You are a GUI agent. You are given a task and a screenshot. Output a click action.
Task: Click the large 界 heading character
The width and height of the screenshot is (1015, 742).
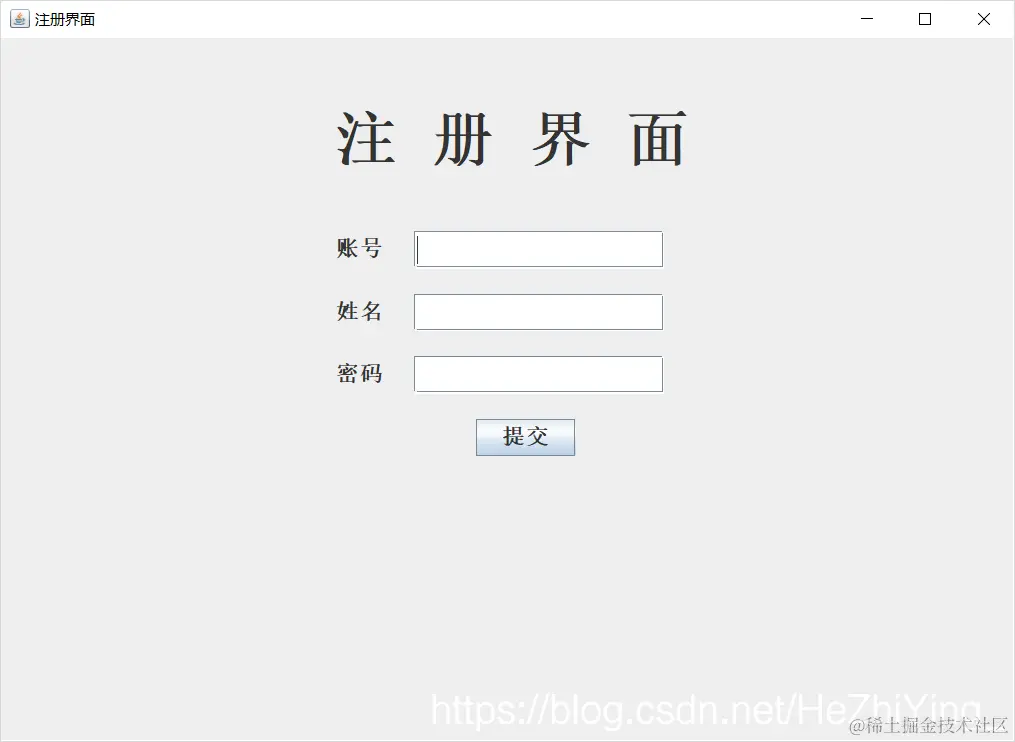point(561,139)
